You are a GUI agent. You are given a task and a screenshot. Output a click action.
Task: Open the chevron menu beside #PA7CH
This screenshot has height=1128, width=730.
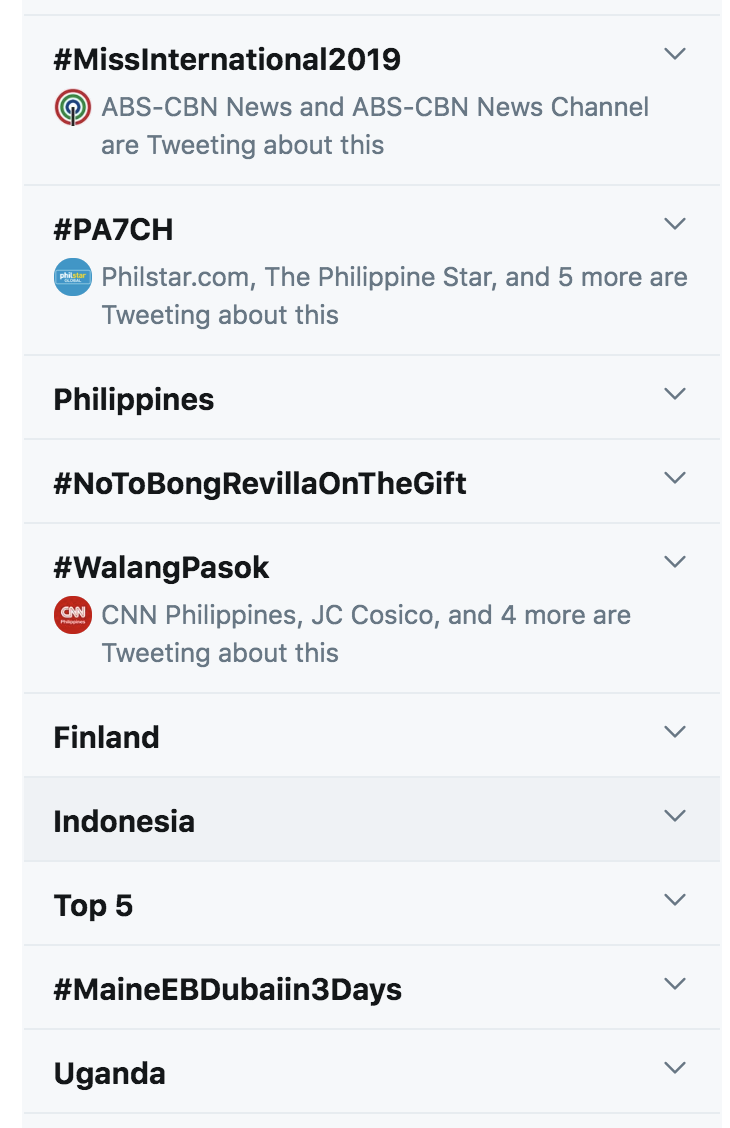click(675, 224)
